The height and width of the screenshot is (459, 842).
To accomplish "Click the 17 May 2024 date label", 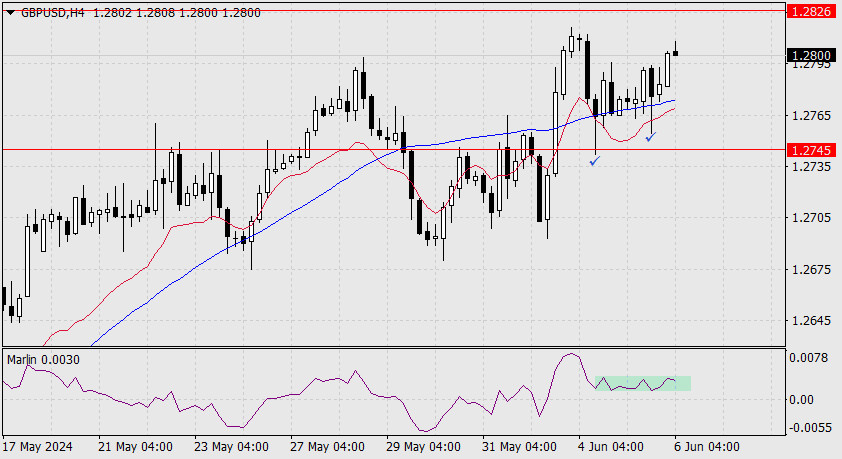I will tap(38, 447).
